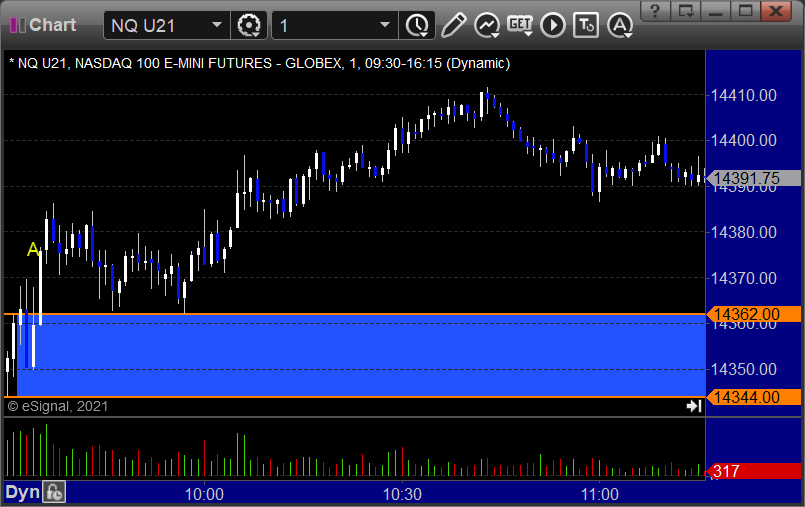Click the Chart window menu icon

(17, 25)
